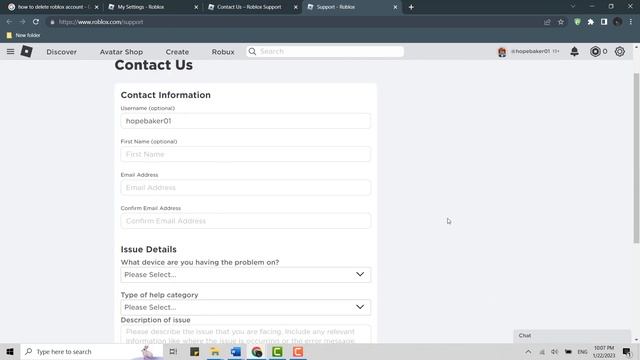Open the Word app on the taskbar
This screenshot has height=360, width=640.
[236, 351]
